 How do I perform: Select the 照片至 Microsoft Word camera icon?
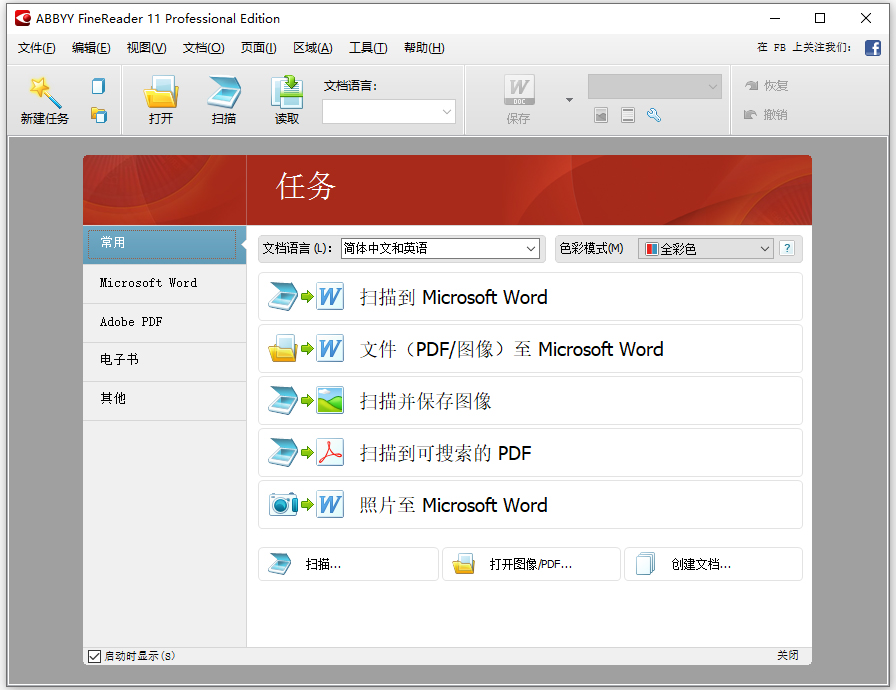click(283, 506)
